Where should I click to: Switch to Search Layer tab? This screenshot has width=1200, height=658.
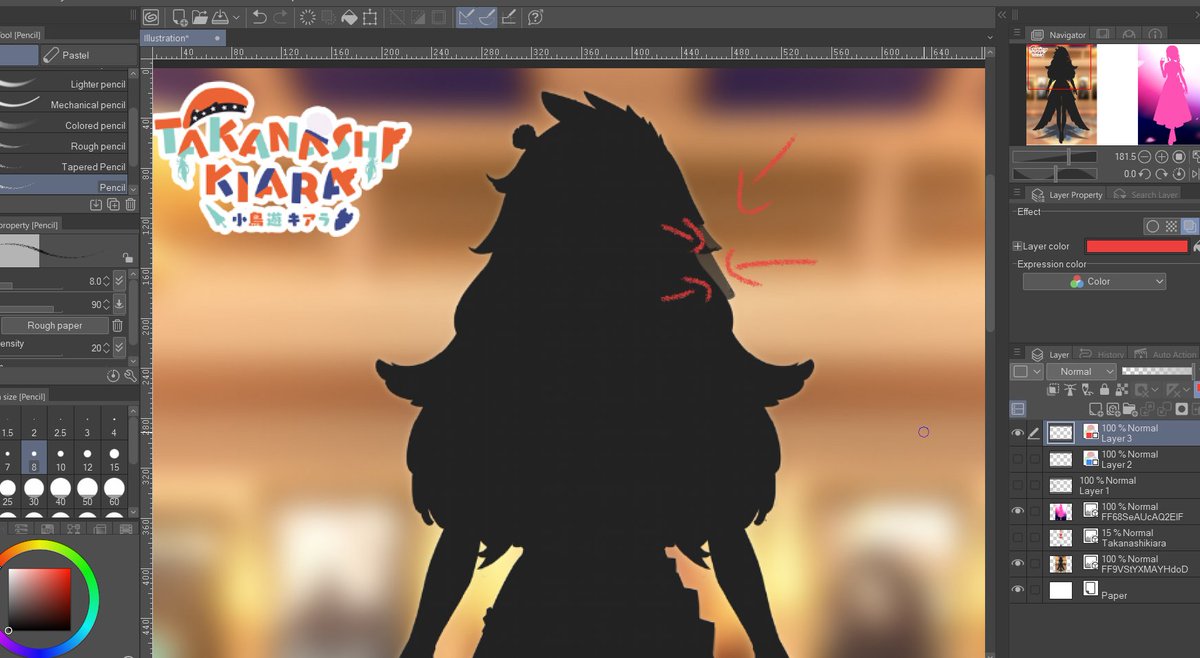tap(1146, 195)
